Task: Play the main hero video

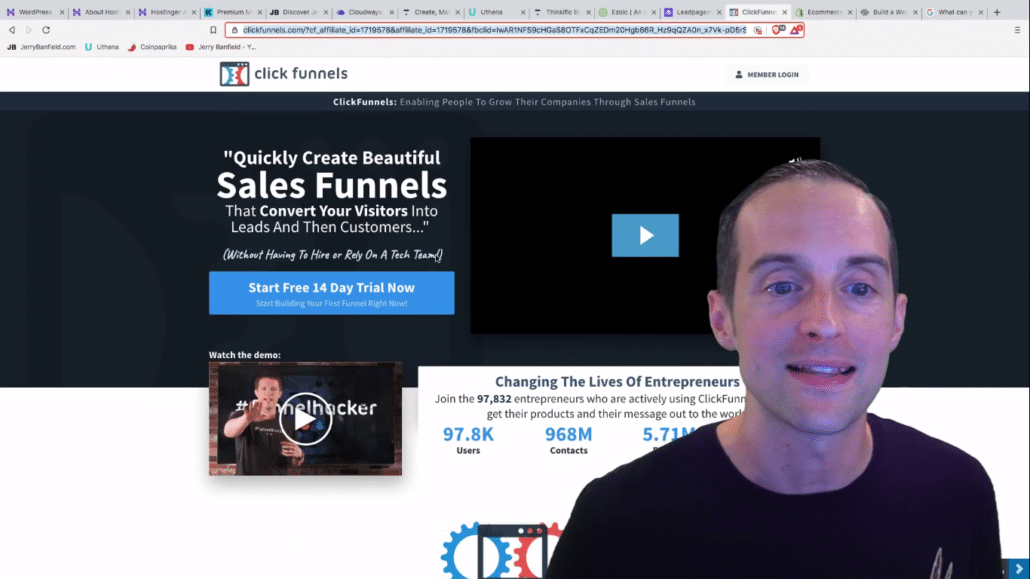Action: coord(645,235)
